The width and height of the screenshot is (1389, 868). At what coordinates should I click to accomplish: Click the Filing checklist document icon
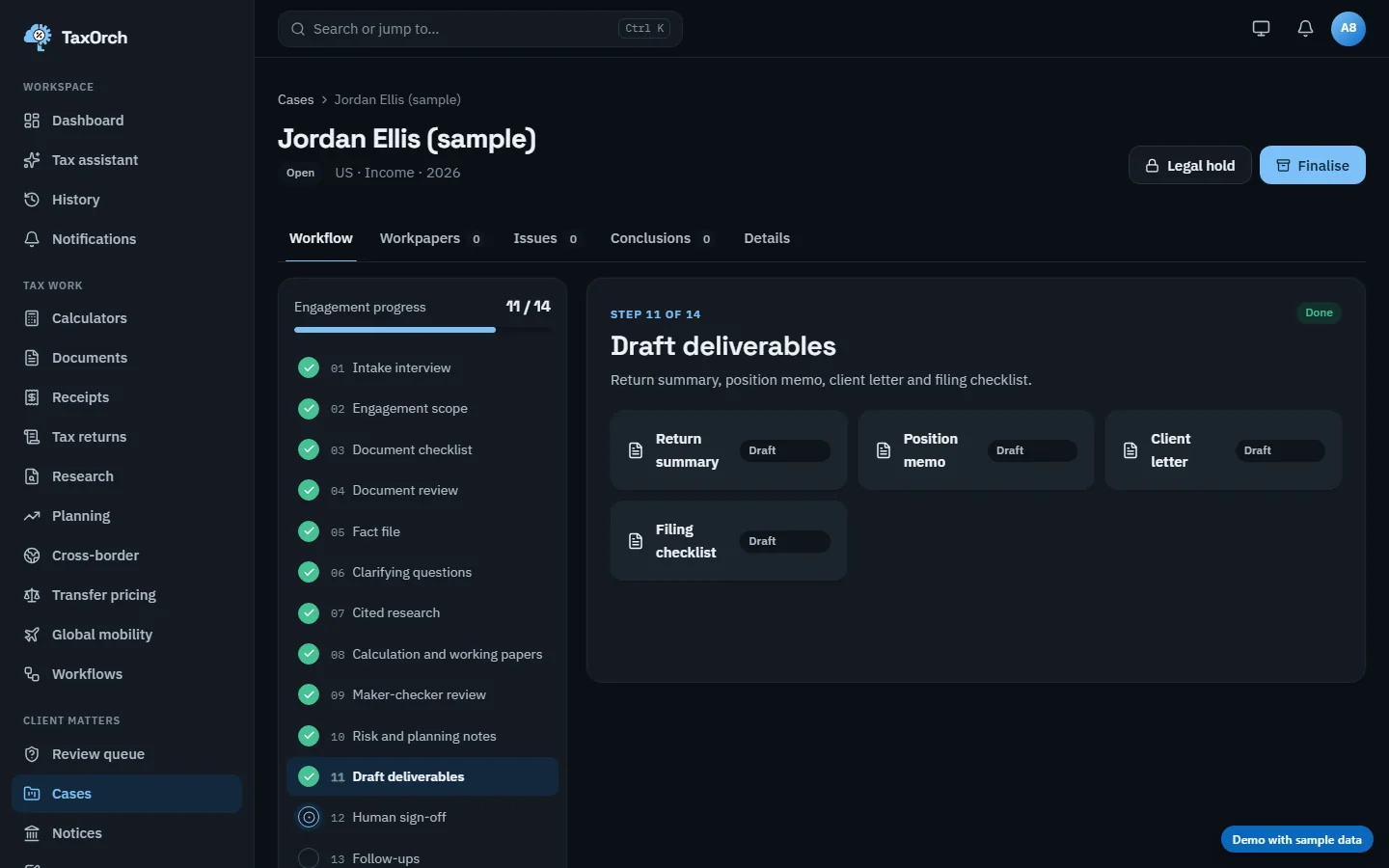[636, 541]
